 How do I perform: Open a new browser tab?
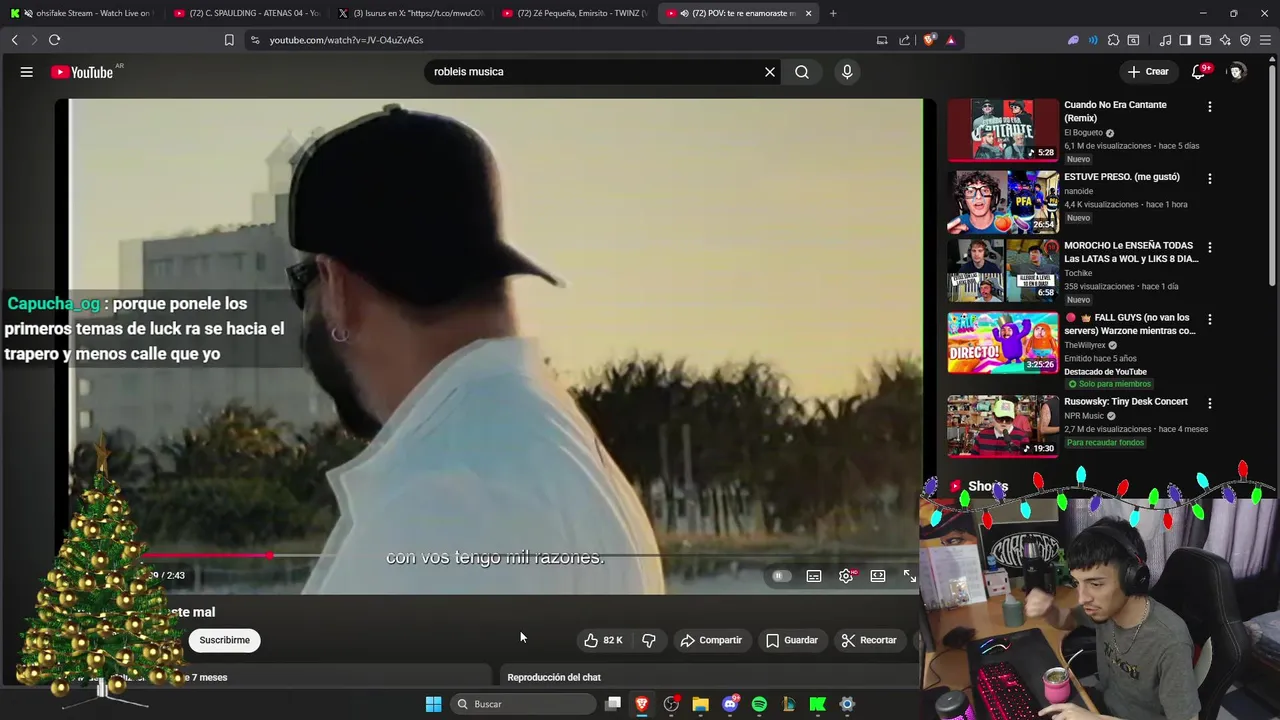click(x=833, y=13)
